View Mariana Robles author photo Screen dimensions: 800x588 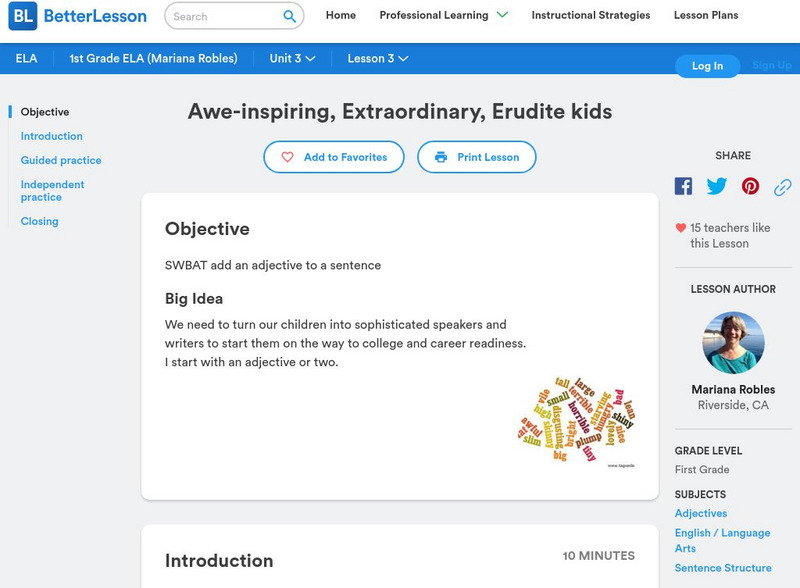(x=733, y=343)
